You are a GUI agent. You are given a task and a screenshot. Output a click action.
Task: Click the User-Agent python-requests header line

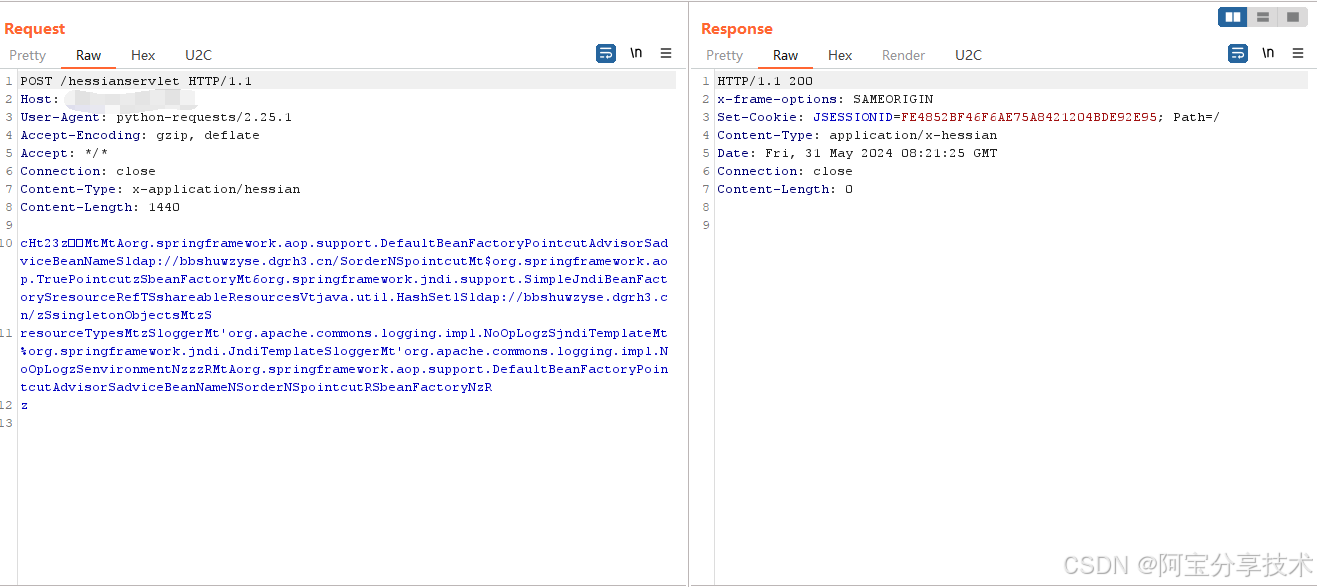click(156, 117)
